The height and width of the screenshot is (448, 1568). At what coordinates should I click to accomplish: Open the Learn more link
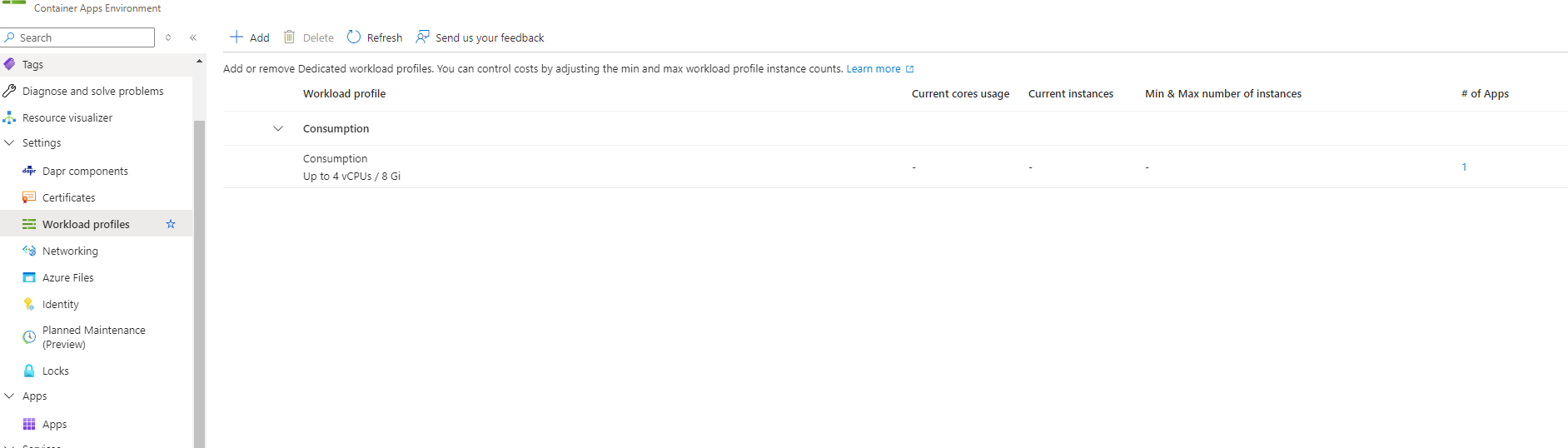pos(874,69)
